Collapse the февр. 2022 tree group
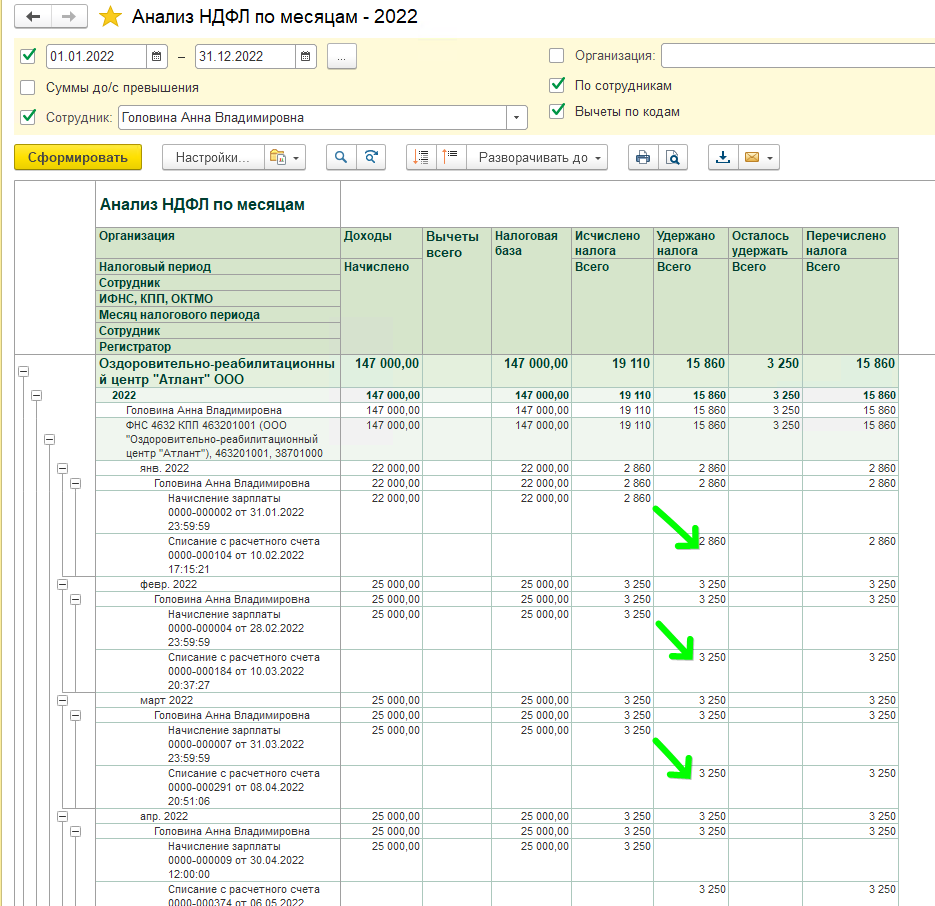935x906 pixels. [62, 584]
